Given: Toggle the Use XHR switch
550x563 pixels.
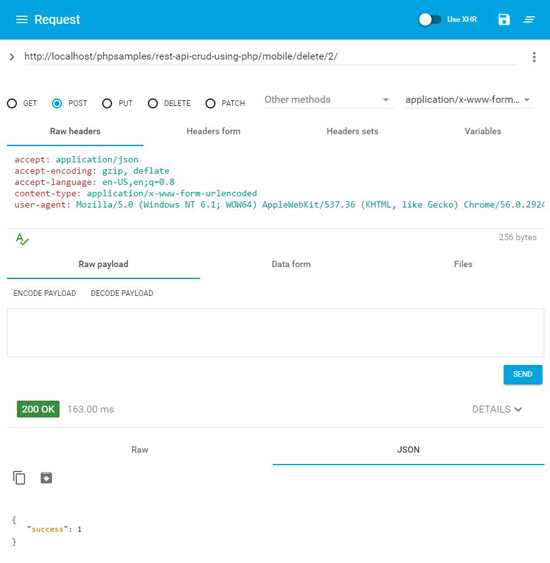Looking at the screenshot, I should 430,19.
